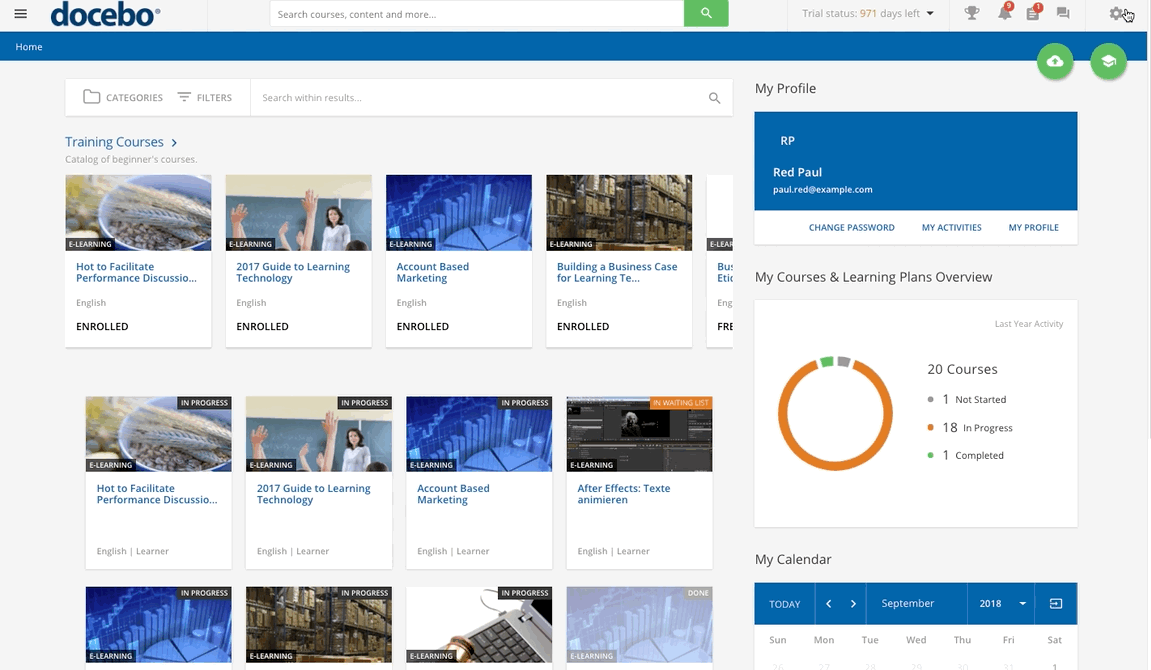
Task: Go to next calendar month
Action: (x=853, y=604)
